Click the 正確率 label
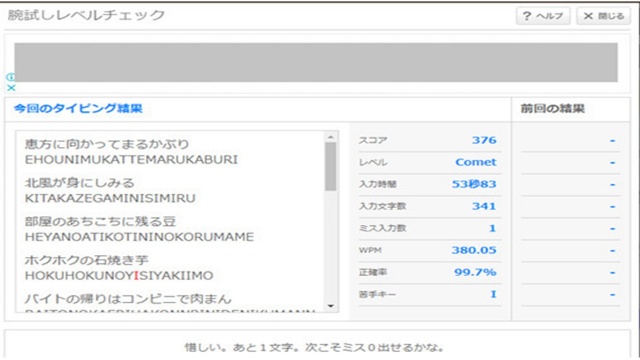This screenshot has width=640, height=360. [373, 272]
